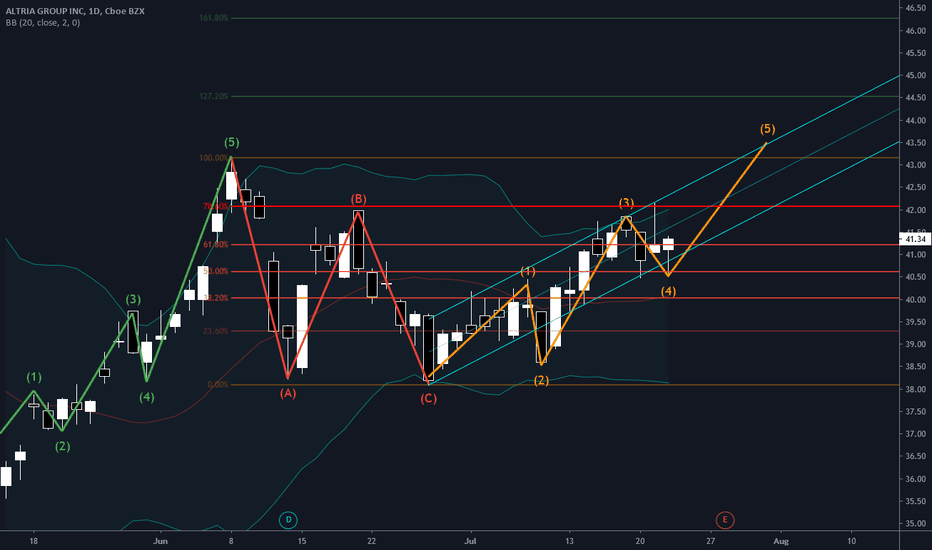Click the Jul date on time axis
The image size is (932, 550).
pyautogui.click(x=471, y=541)
